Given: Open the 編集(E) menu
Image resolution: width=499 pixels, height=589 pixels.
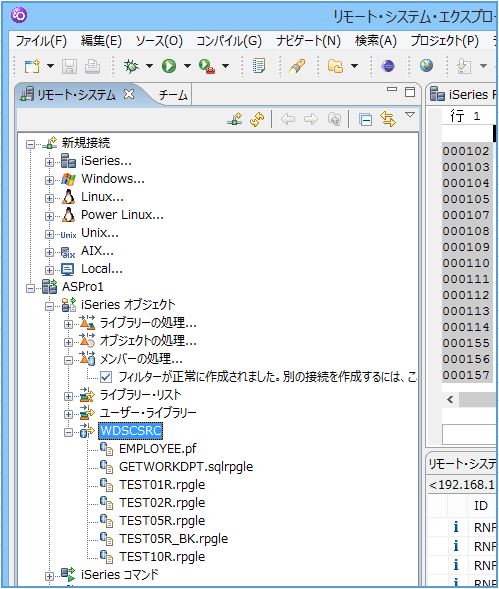Looking at the screenshot, I should [x=101, y=41].
